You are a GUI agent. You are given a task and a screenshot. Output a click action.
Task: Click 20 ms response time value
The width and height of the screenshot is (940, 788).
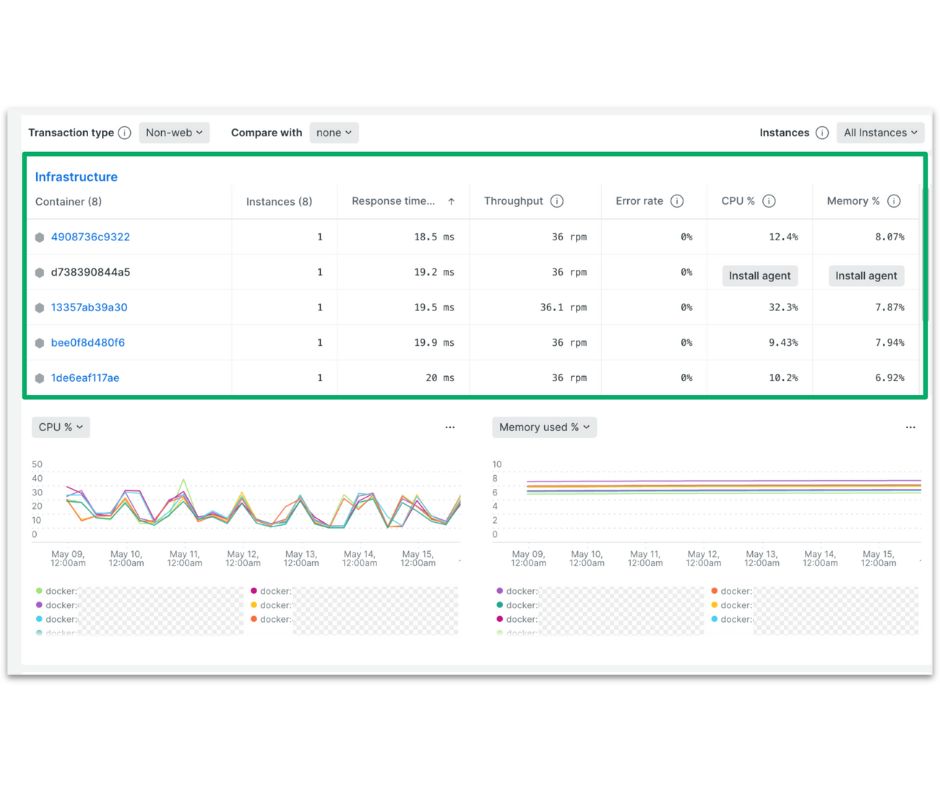click(440, 378)
